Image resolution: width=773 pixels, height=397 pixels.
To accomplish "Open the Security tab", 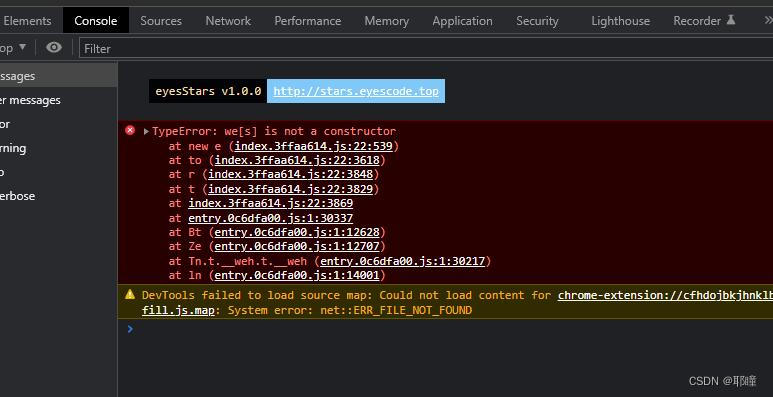I will tap(537, 21).
